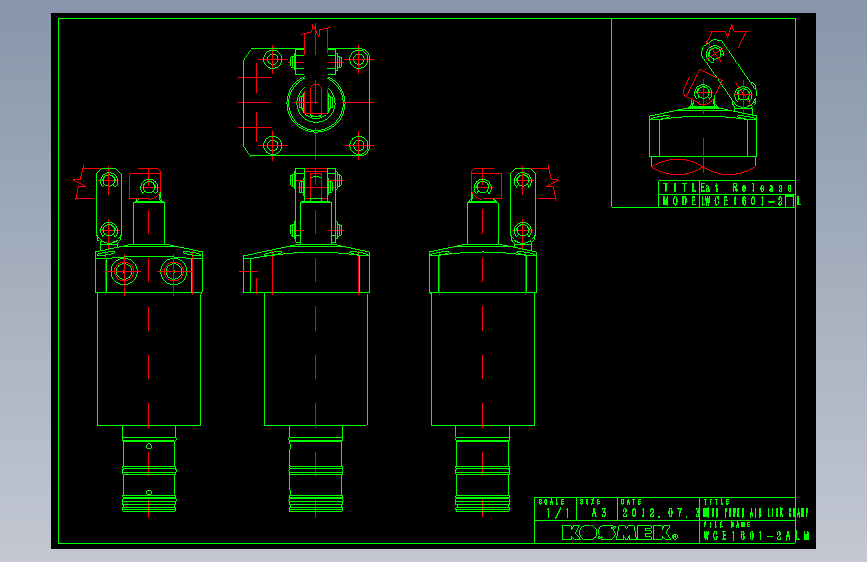This screenshot has width=867, height=562.
Task: Click the "SIZE" header label
Action: (x=590, y=502)
